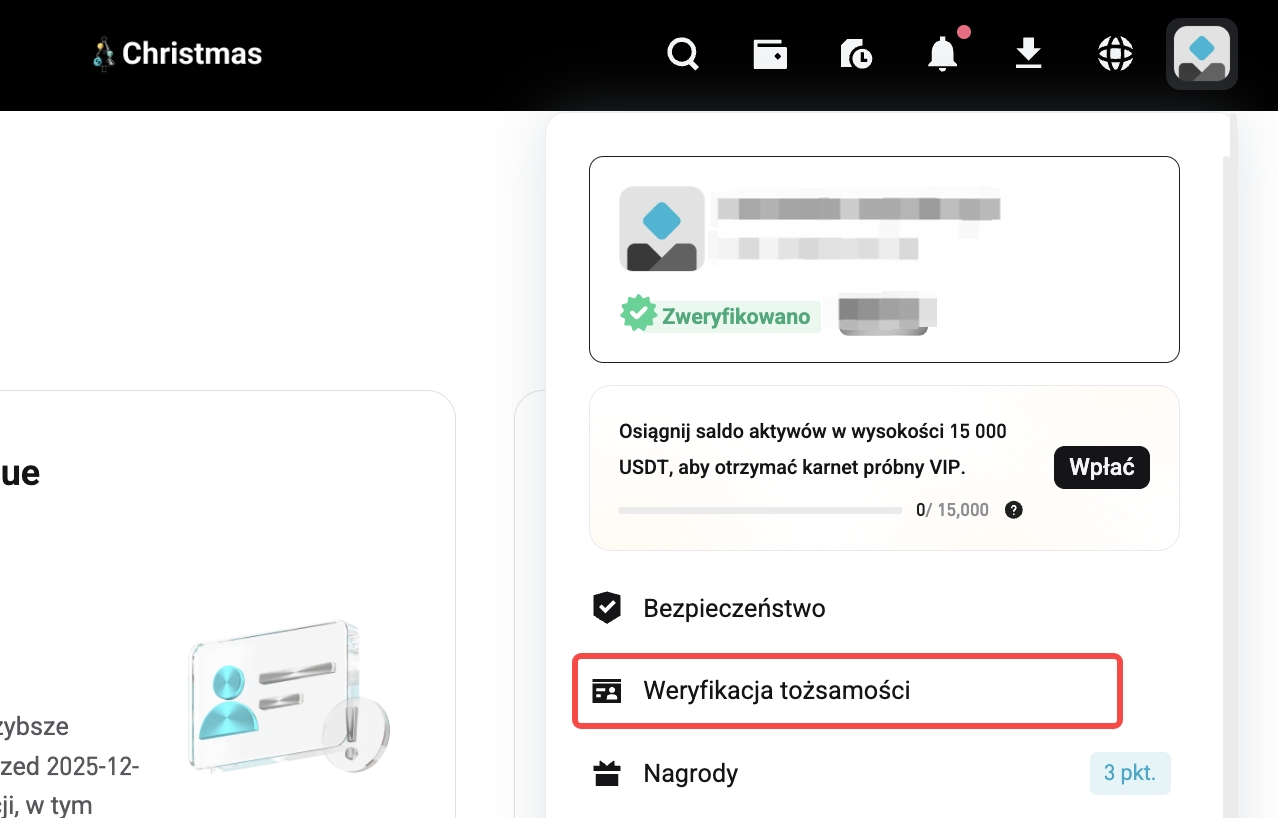
Task: Select the Bezpieczeństwo menu entry
Action: click(x=733, y=607)
